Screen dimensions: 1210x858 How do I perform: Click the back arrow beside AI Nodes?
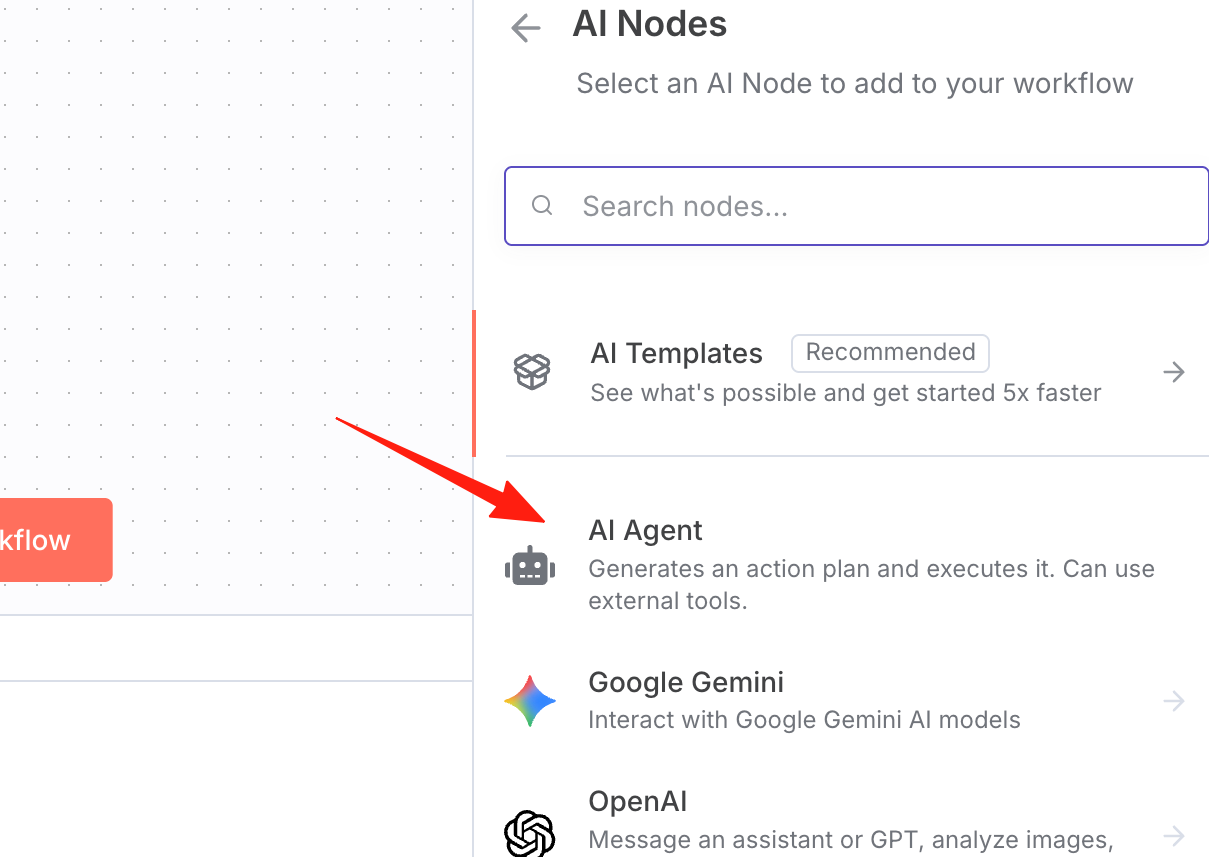pos(525,28)
